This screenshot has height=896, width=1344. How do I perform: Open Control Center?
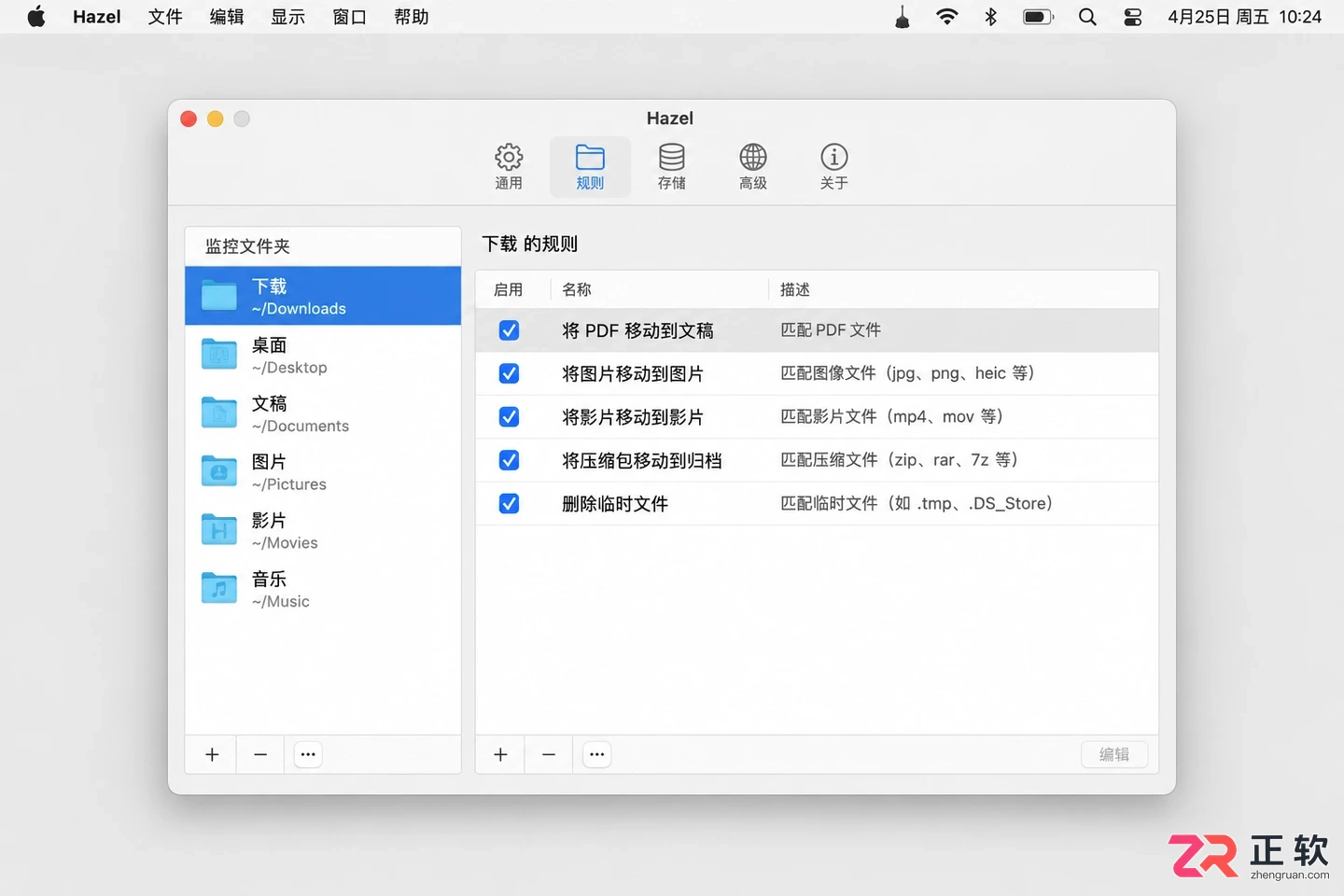click(x=1132, y=17)
